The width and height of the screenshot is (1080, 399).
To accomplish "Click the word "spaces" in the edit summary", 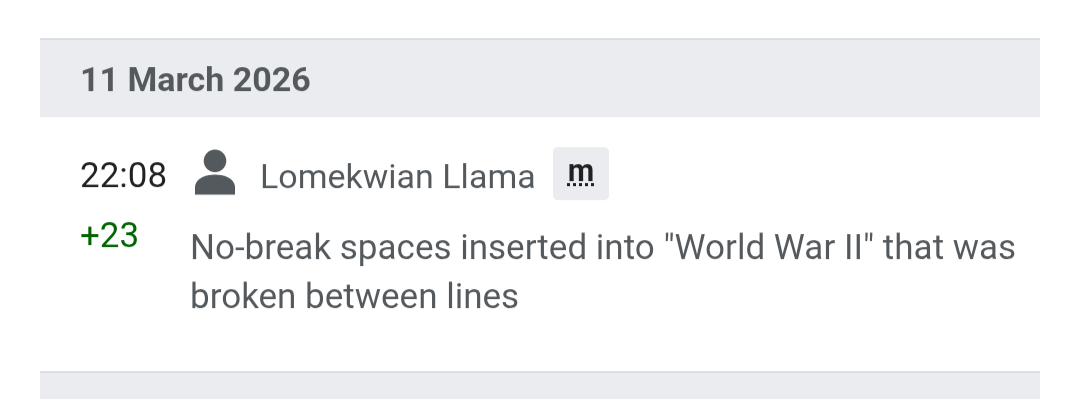I will tap(395, 249).
